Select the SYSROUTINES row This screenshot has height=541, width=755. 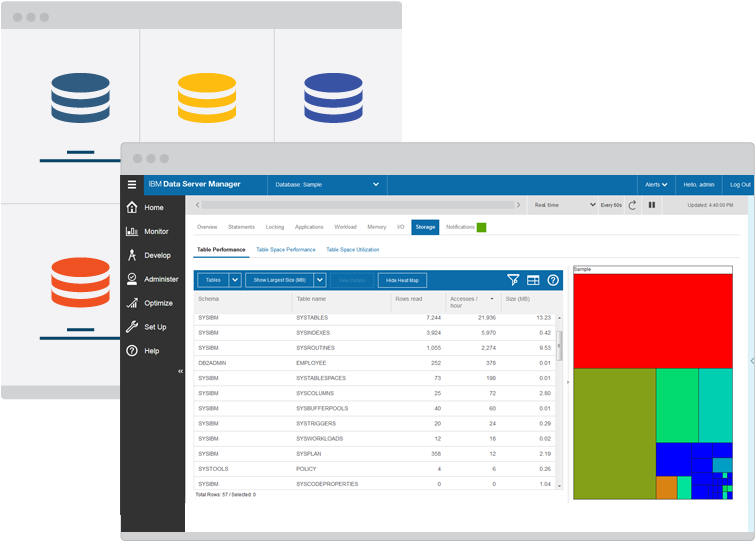(375, 348)
